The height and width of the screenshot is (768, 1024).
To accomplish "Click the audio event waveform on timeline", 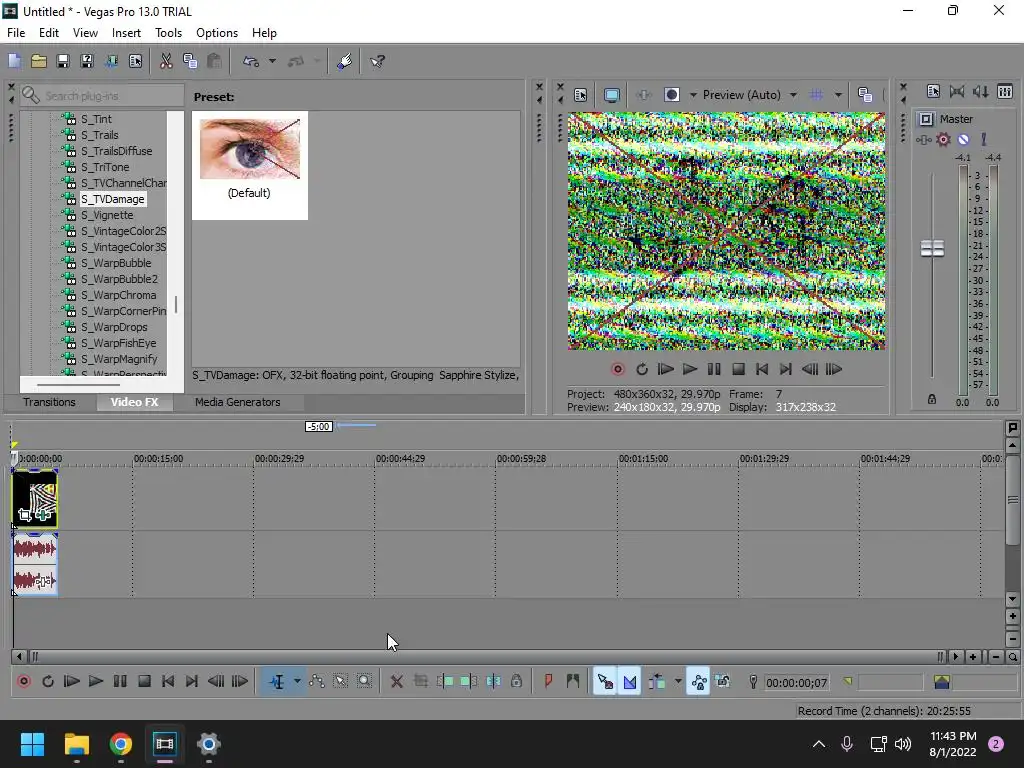I will coord(35,564).
